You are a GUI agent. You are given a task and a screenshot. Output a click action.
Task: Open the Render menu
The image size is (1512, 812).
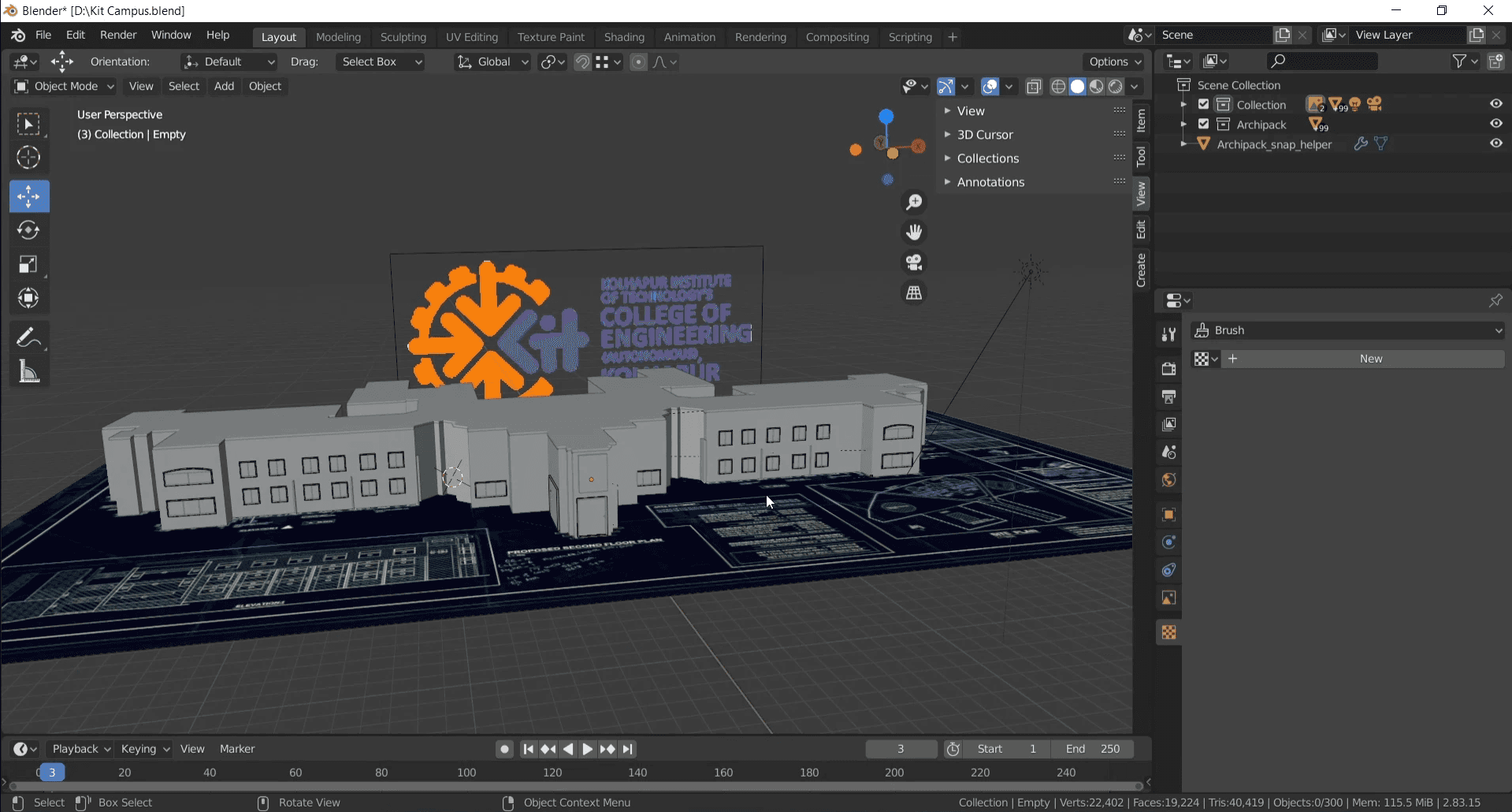pyautogui.click(x=118, y=35)
